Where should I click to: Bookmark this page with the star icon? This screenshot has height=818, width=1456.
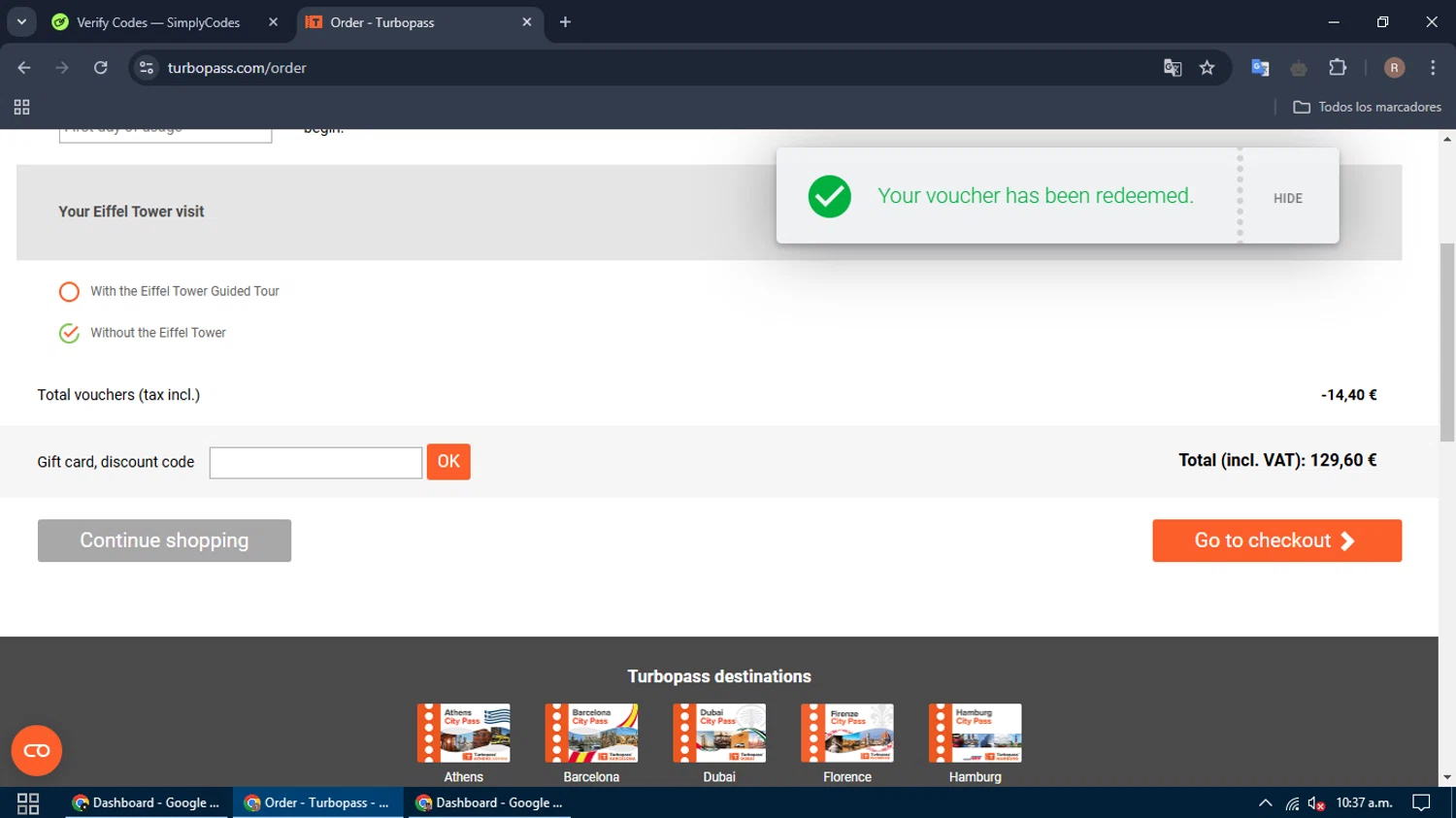click(1208, 68)
